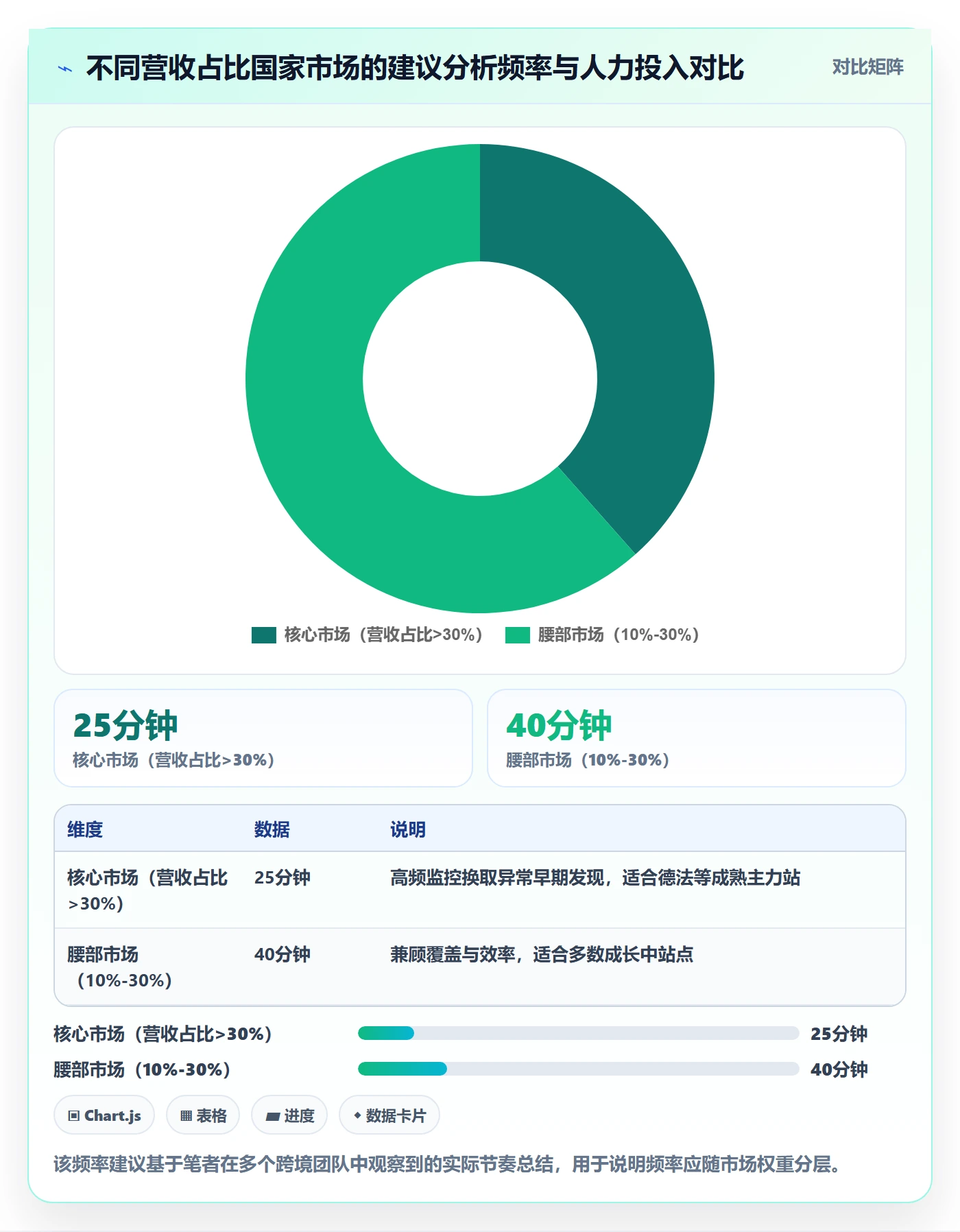The width and height of the screenshot is (960, 1232).
Task: Click table cell 核心市场（营收占比>30%）
Action: click(147, 890)
